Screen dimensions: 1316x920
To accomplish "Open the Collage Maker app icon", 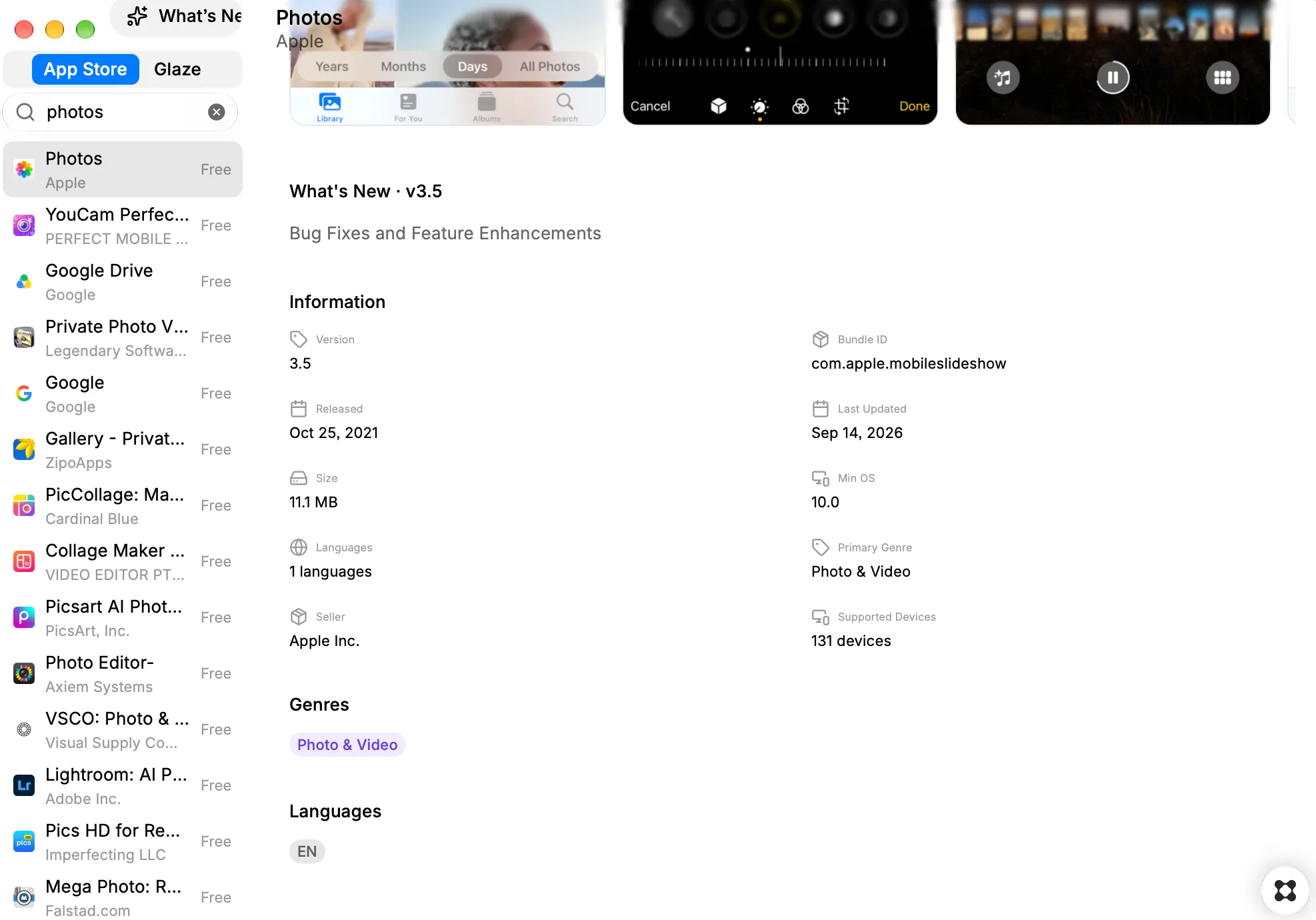I will point(24,561).
